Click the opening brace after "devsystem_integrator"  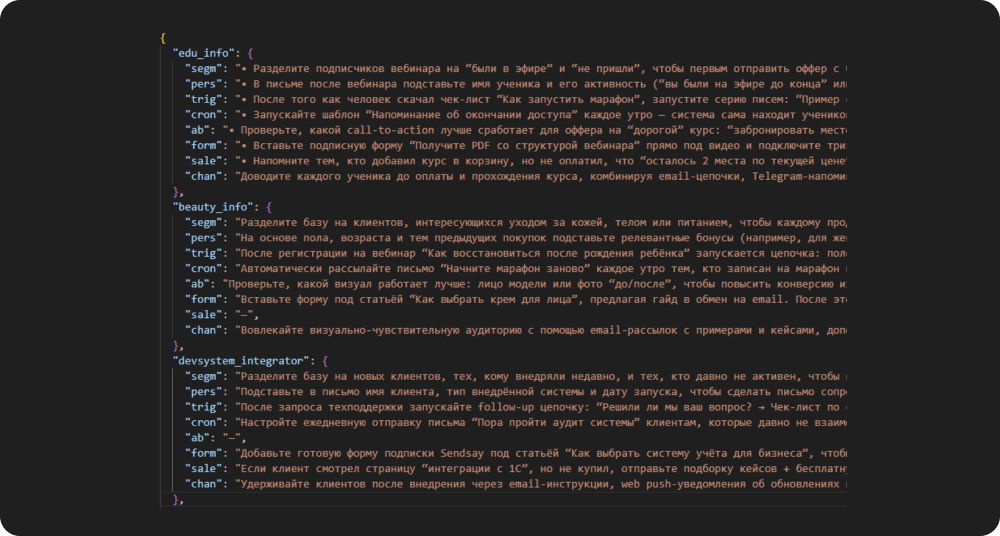[x=329, y=359]
